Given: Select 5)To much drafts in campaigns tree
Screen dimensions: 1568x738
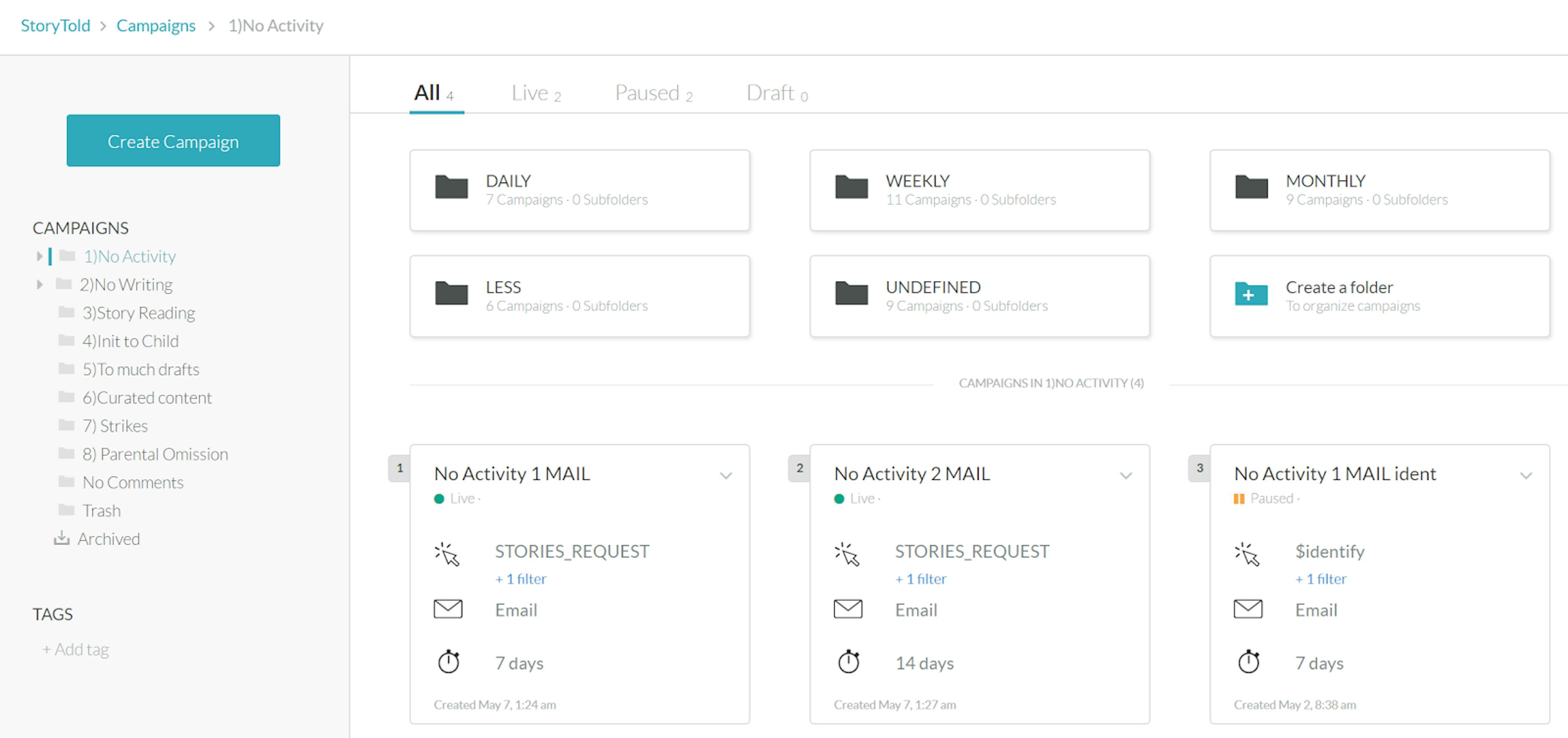Looking at the screenshot, I should (x=140, y=369).
